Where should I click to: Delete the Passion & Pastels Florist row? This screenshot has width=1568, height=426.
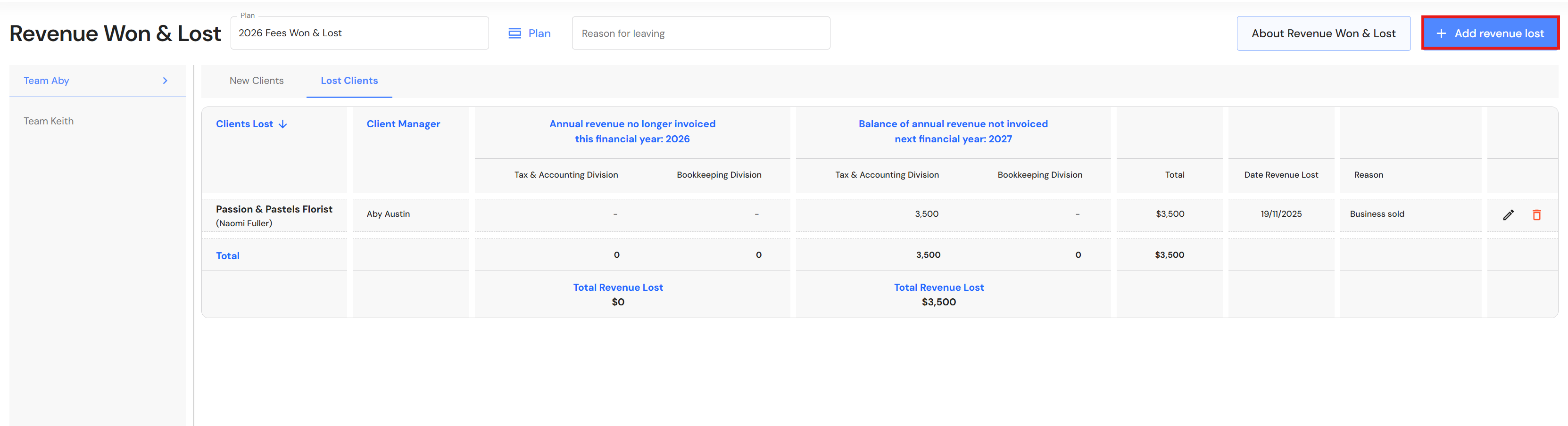1536,215
